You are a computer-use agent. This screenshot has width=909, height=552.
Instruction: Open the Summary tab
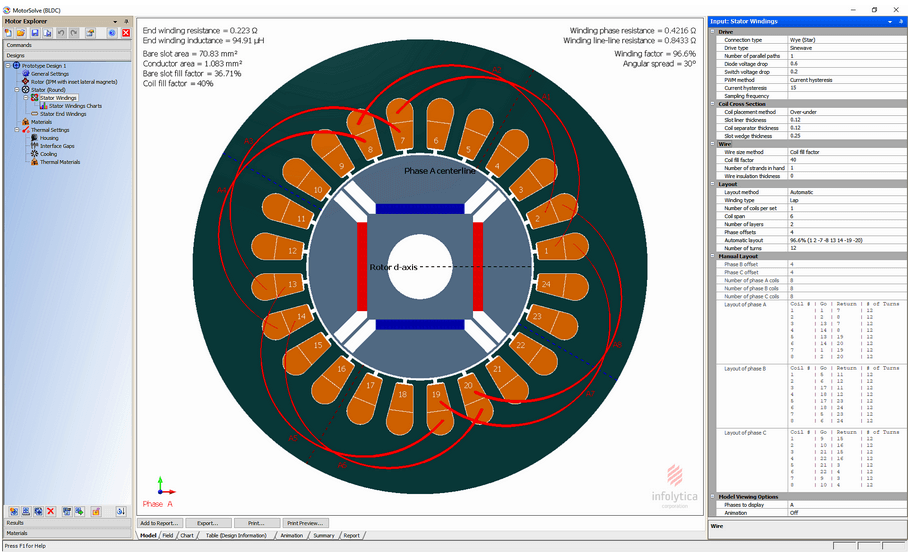(323, 535)
